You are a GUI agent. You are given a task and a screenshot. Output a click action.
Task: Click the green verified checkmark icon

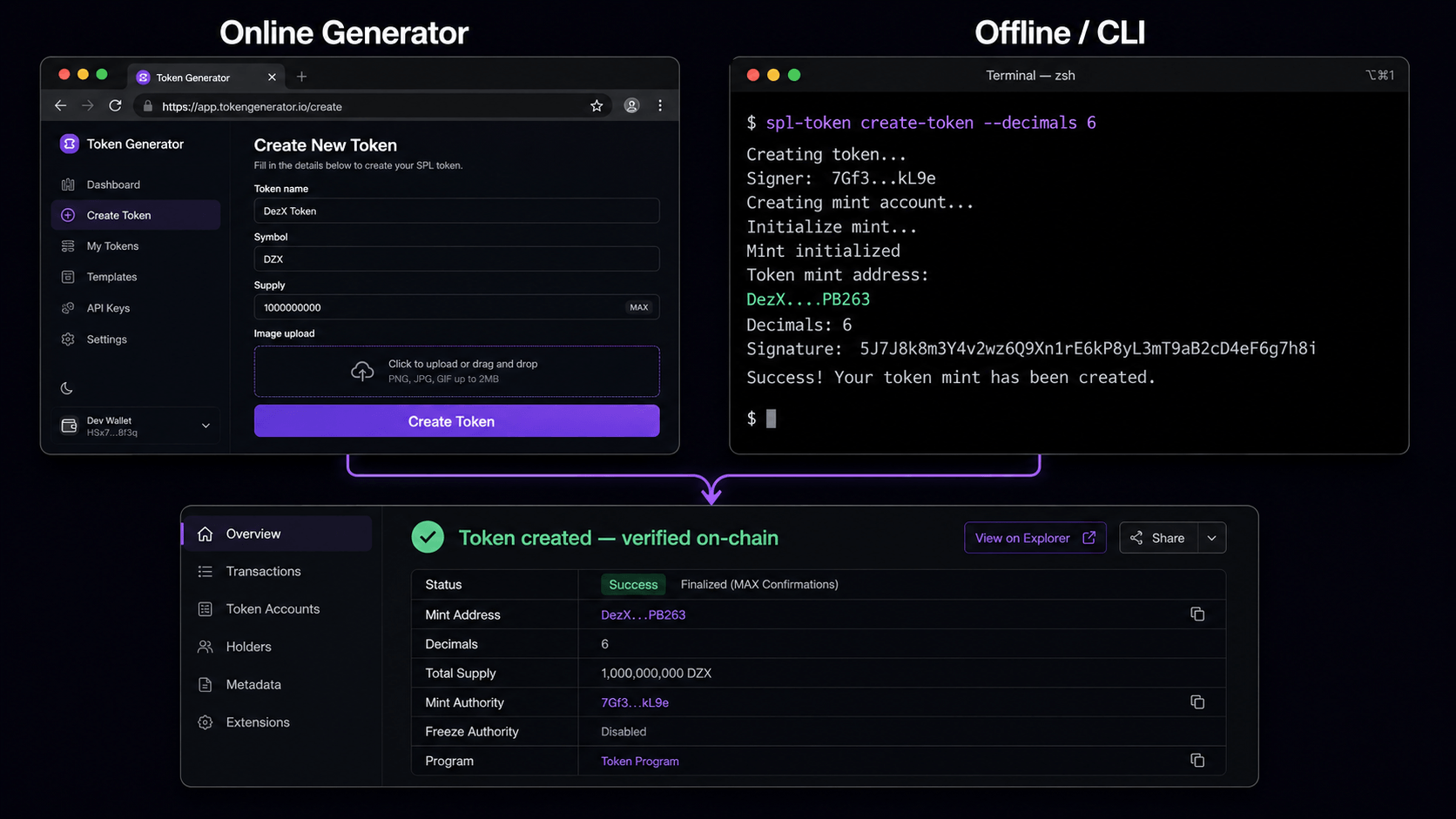[x=428, y=537]
